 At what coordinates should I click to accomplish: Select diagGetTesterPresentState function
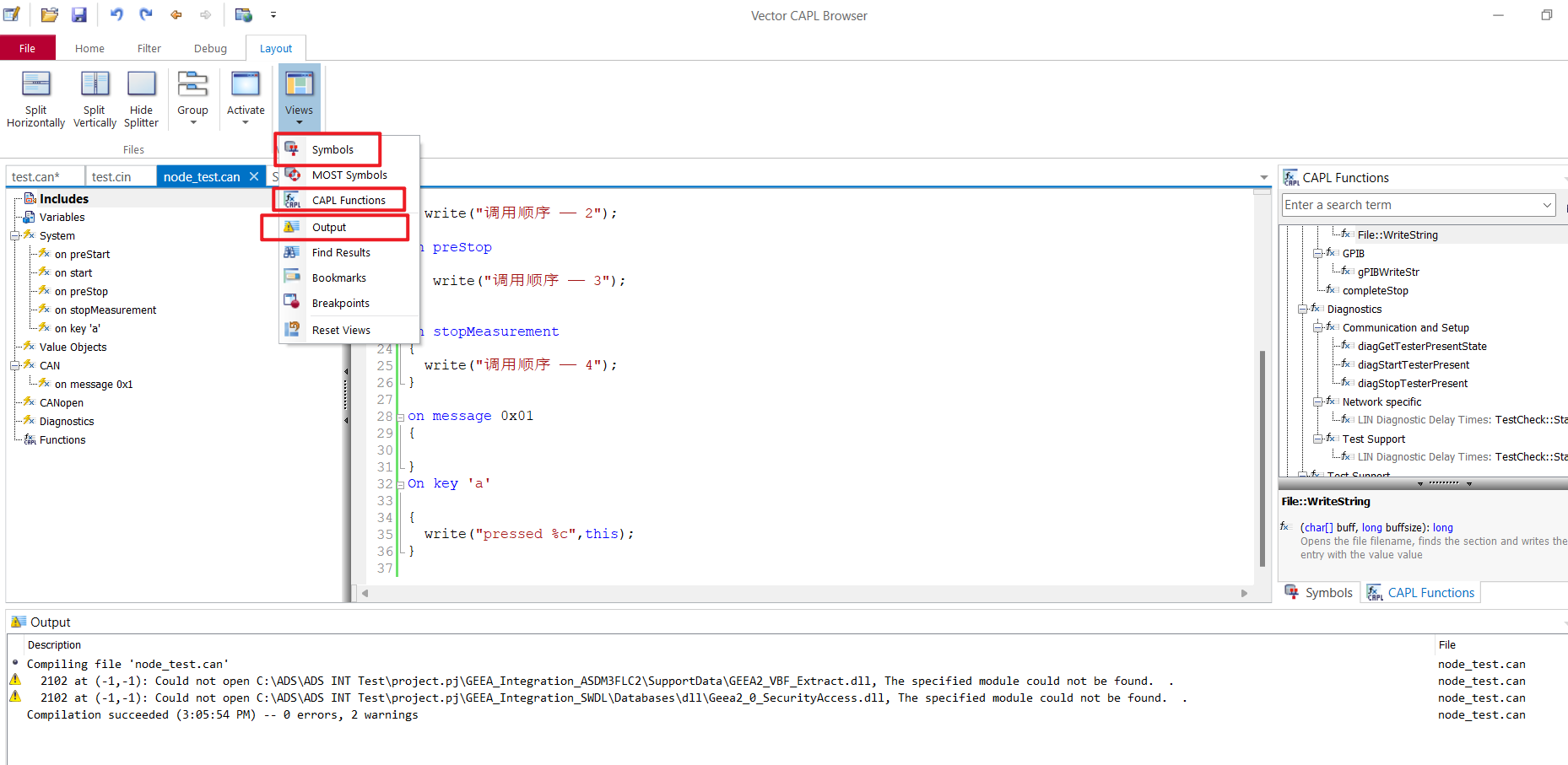click(1422, 346)
